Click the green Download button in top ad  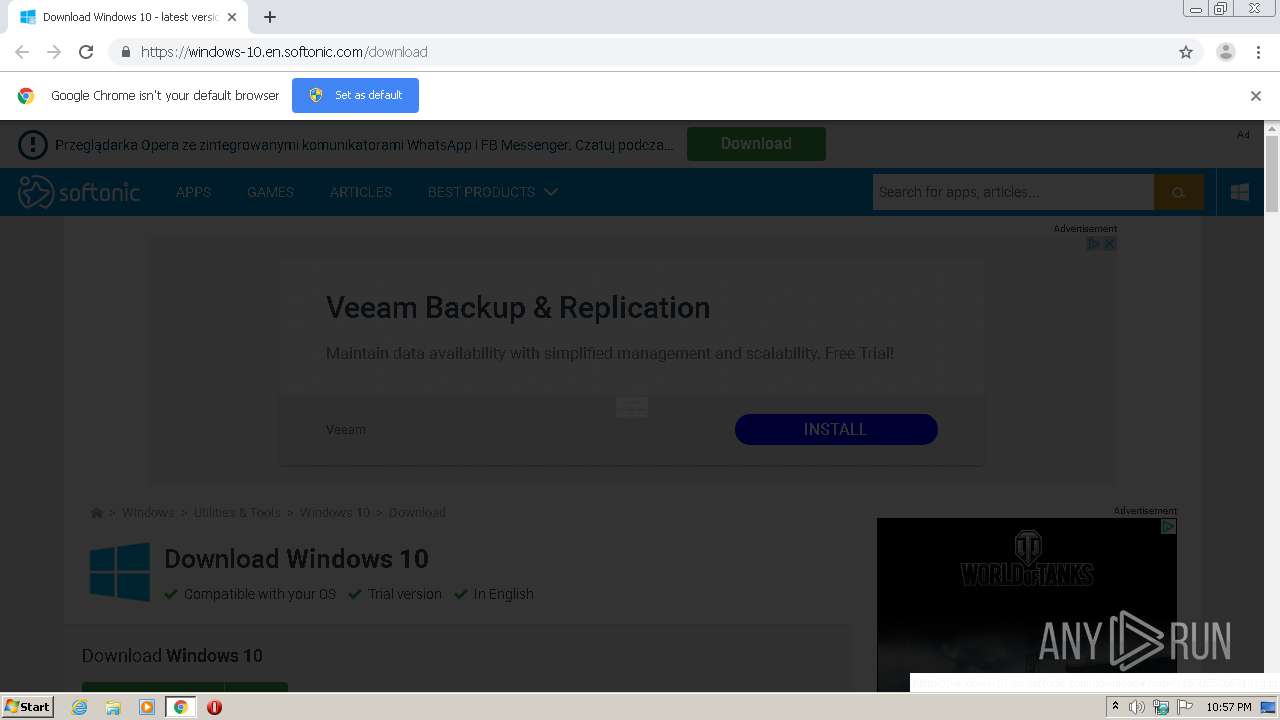(x=756, y=144)
